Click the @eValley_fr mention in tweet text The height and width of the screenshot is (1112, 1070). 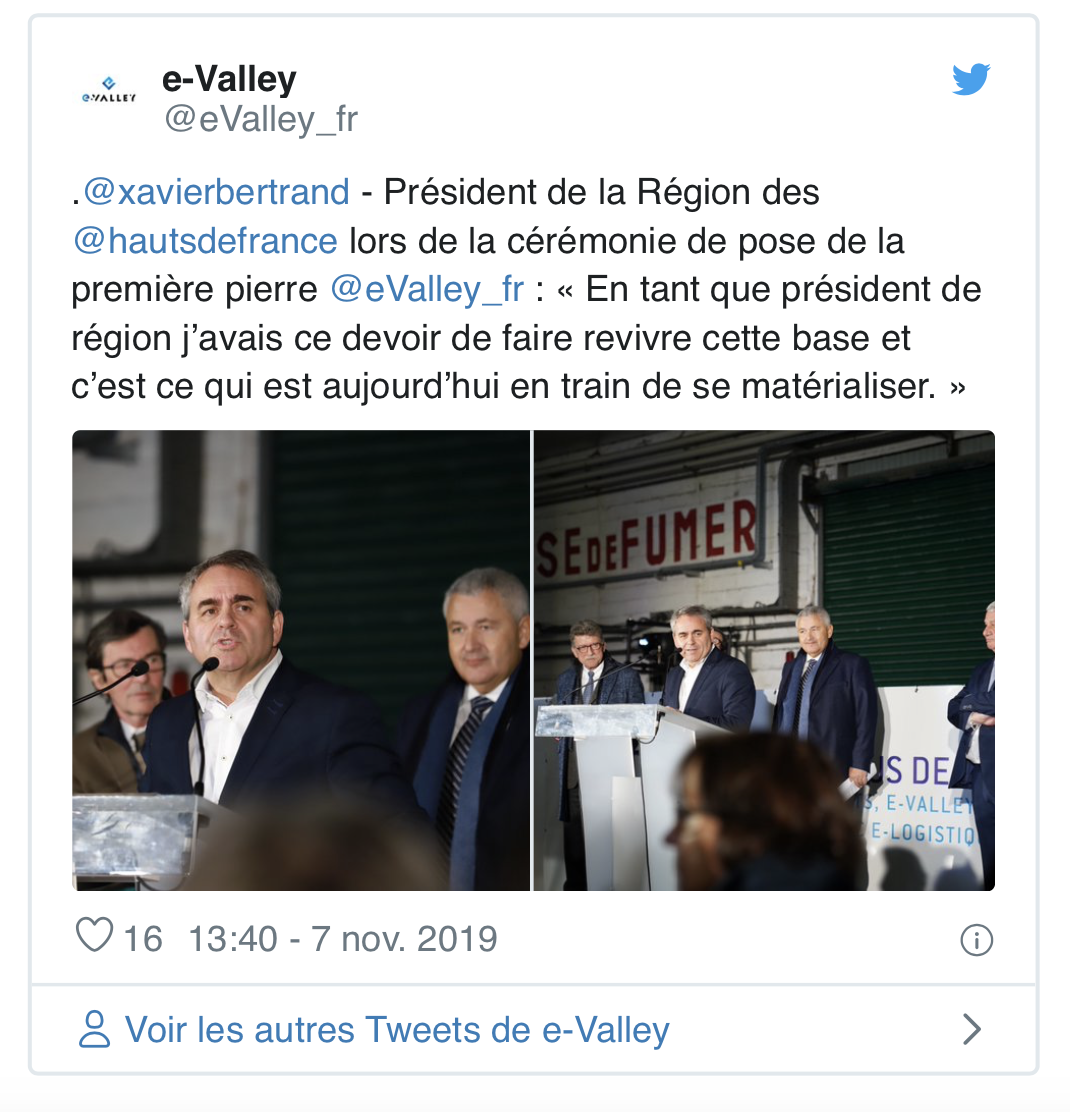click(427, 289)
